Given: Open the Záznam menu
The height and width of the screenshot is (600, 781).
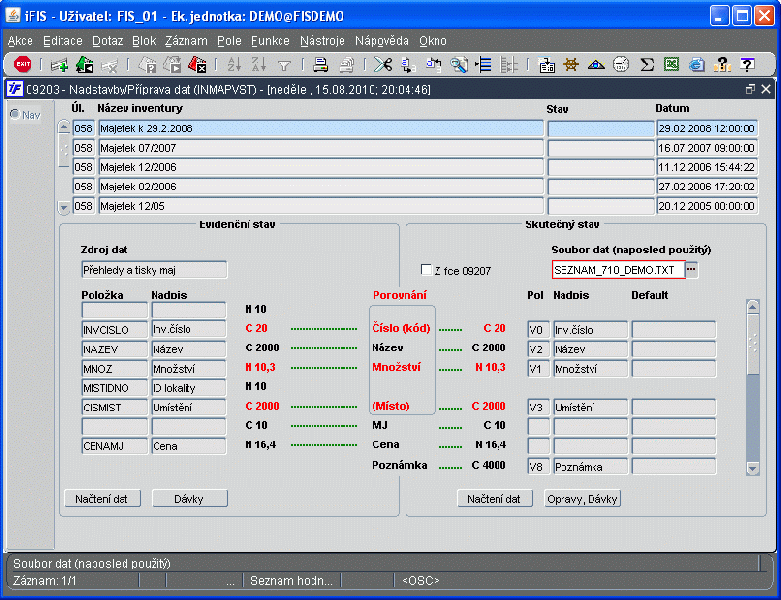Looking at the screenshot, I should tap(186, 41).
